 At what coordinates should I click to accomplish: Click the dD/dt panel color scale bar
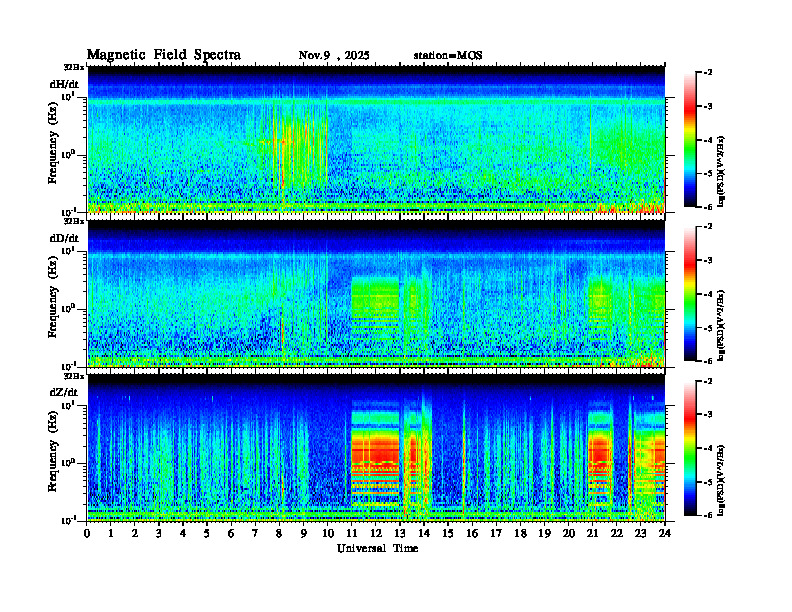pos(690,294)
